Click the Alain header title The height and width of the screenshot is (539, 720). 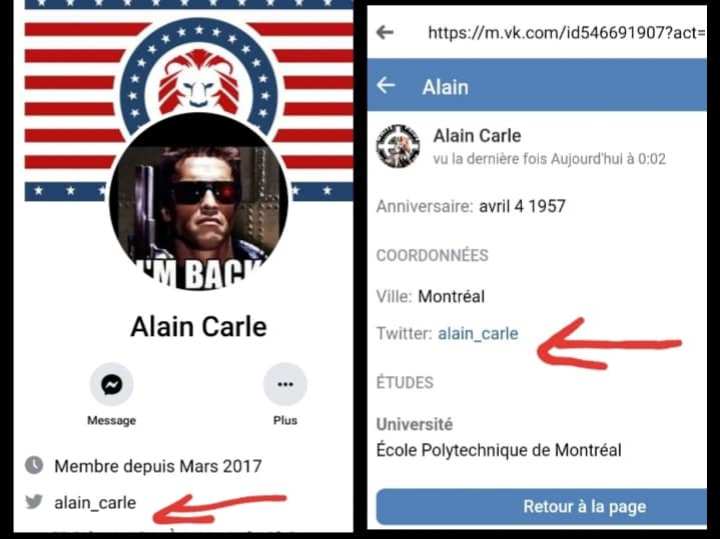pyautogui.click(x=445, y=87)
